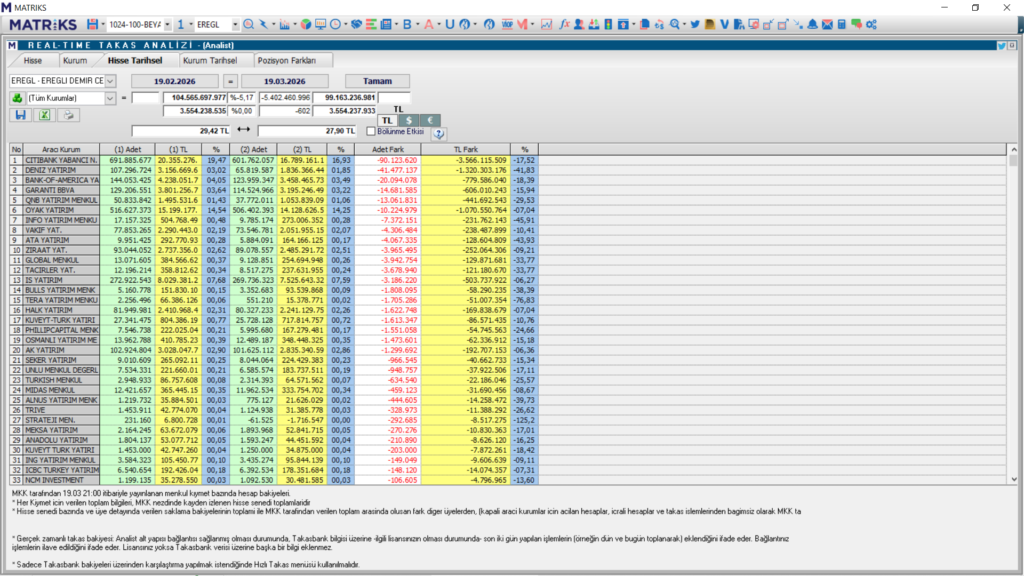This screenshot has width=1024, height=576.
Task: Click the fx formula icon
Action: (564, 24)
